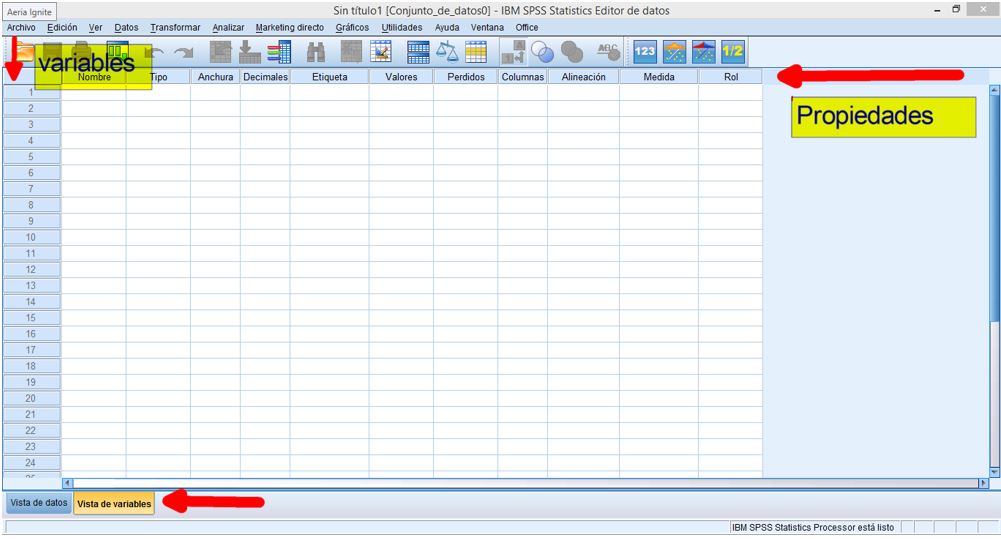Image resolution: width=1001 pixels, height=539 pixels.
Task: Open the Ayuda menu
Action: click(447, 27)
